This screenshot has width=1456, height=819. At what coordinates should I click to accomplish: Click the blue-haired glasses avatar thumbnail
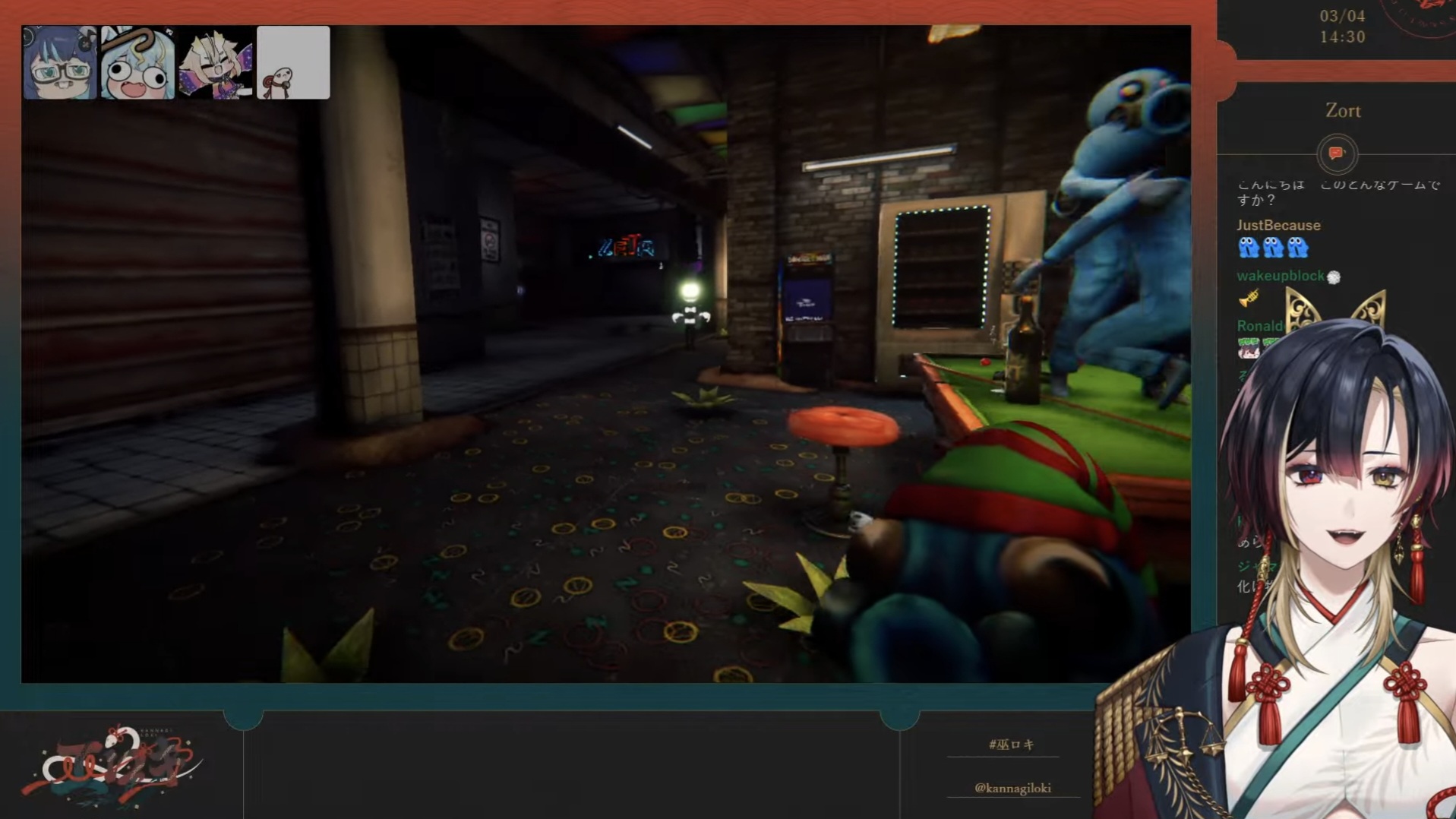[60, 63]
